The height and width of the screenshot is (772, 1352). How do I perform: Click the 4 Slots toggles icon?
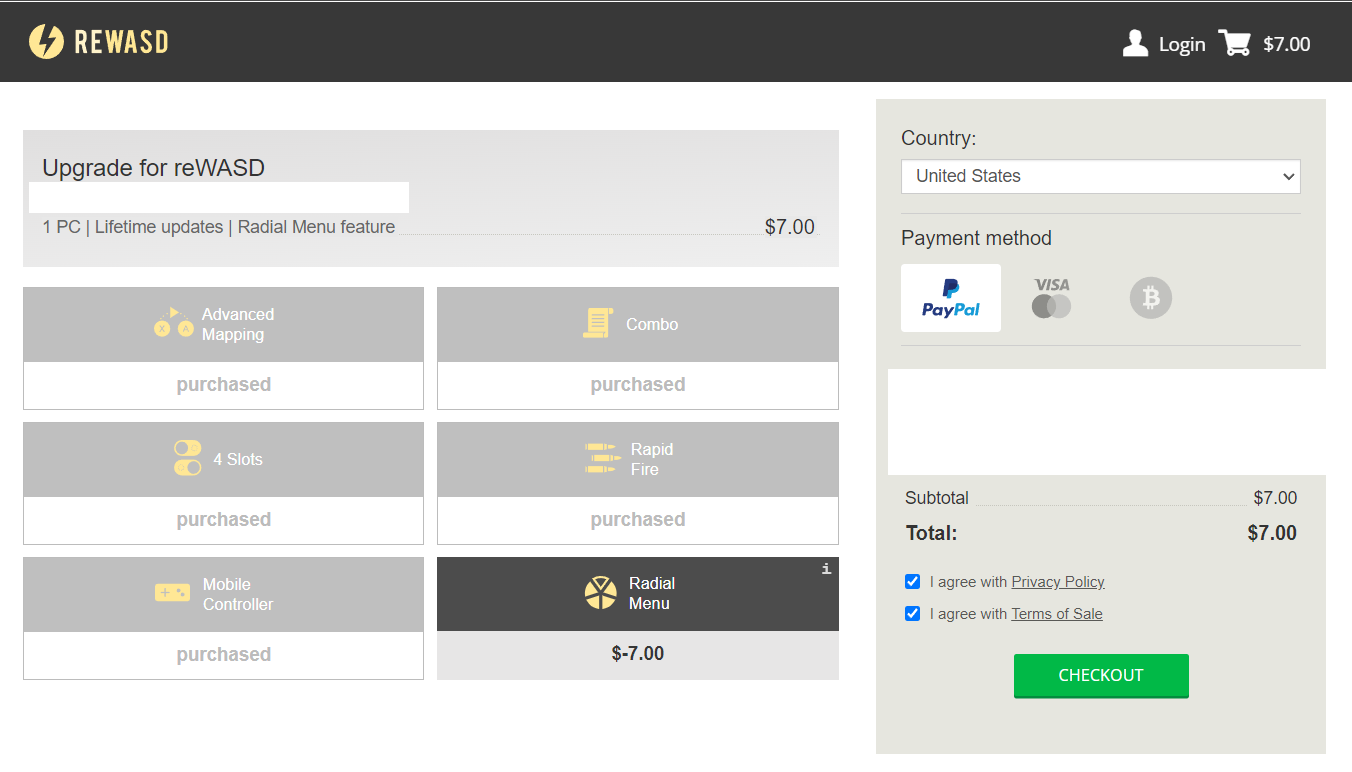click(187, 458)
